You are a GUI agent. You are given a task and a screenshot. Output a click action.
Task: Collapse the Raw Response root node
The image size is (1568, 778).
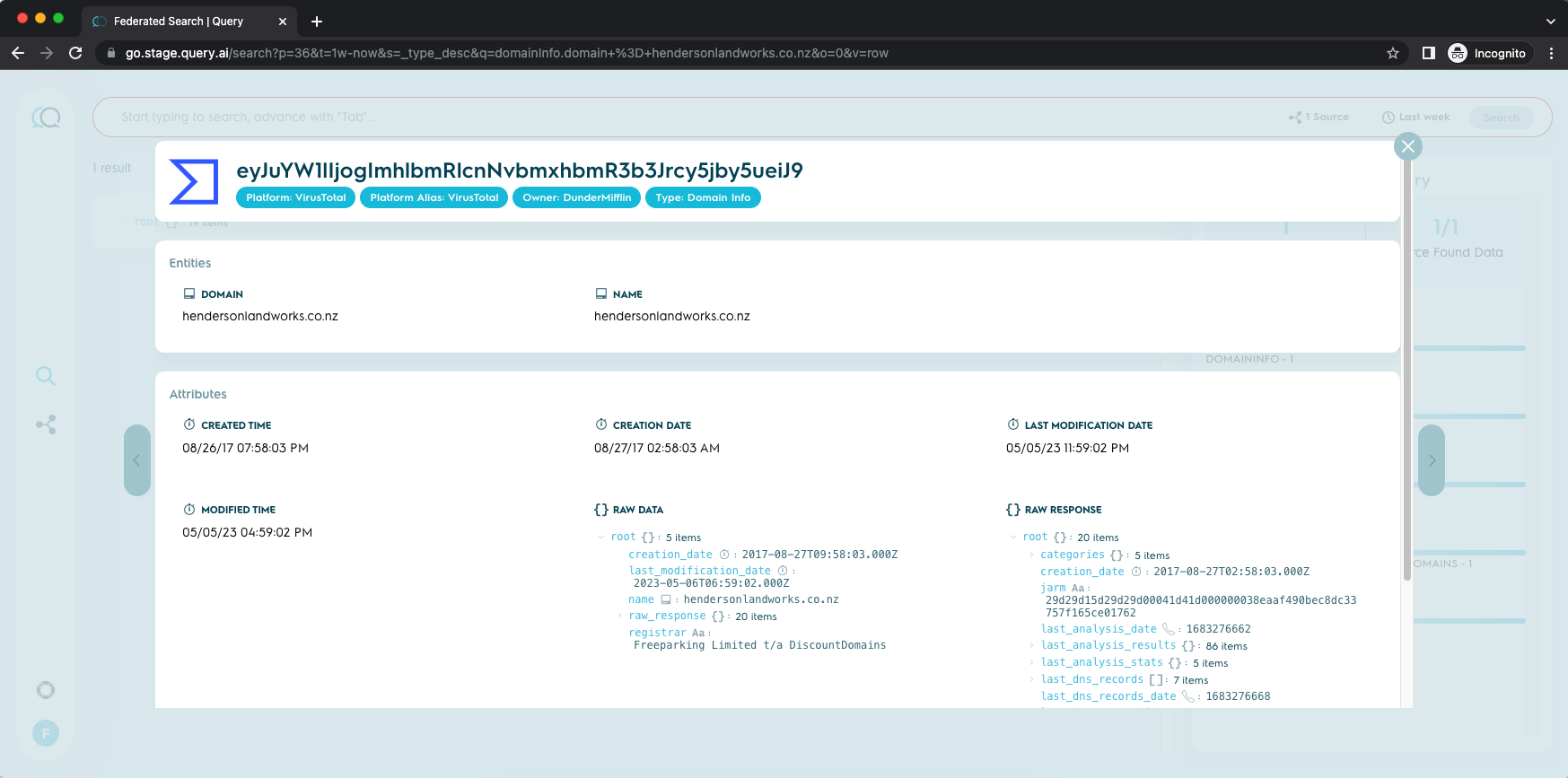1013,538
